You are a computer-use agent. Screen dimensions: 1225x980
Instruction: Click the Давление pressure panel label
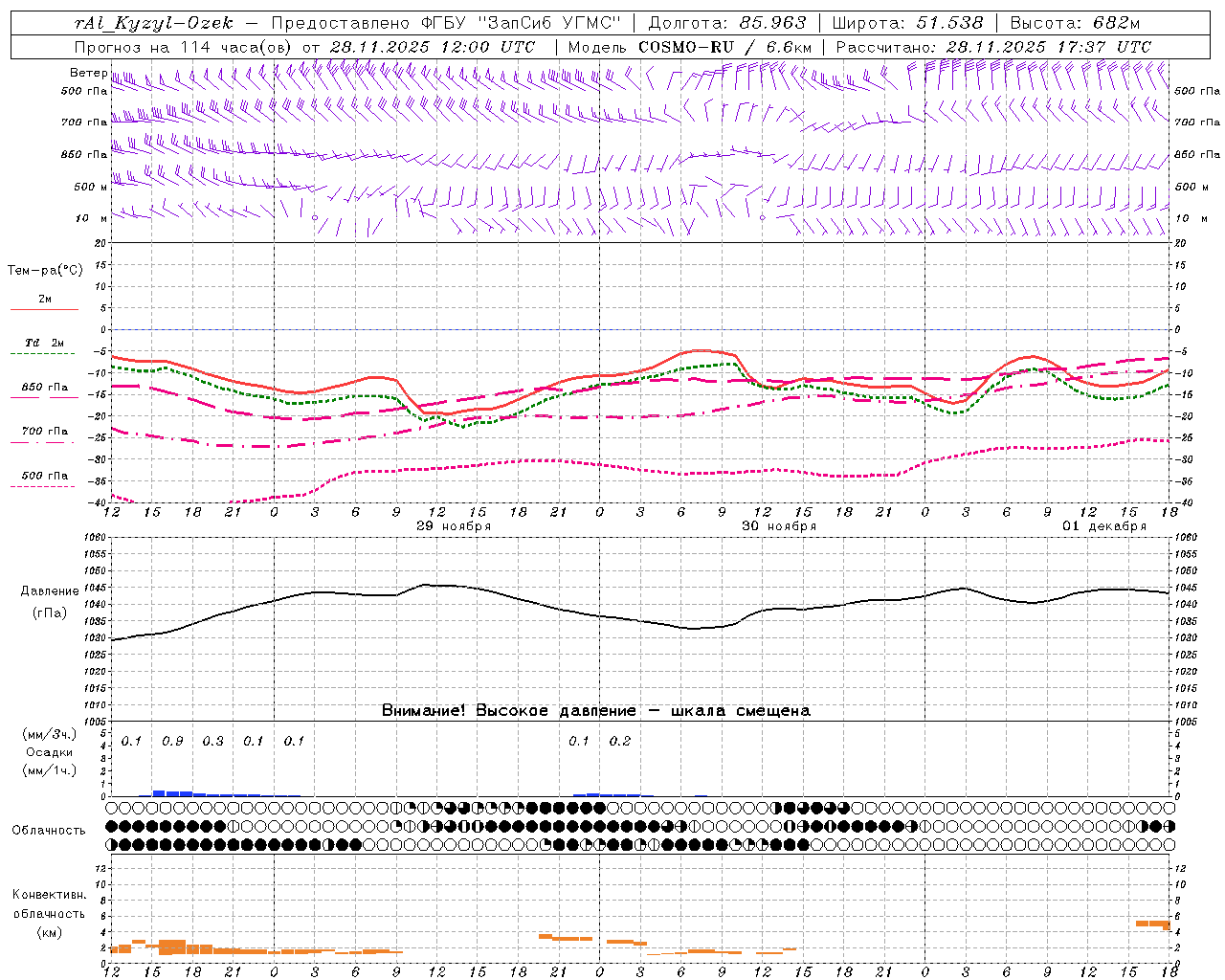(x=50, y=591)
